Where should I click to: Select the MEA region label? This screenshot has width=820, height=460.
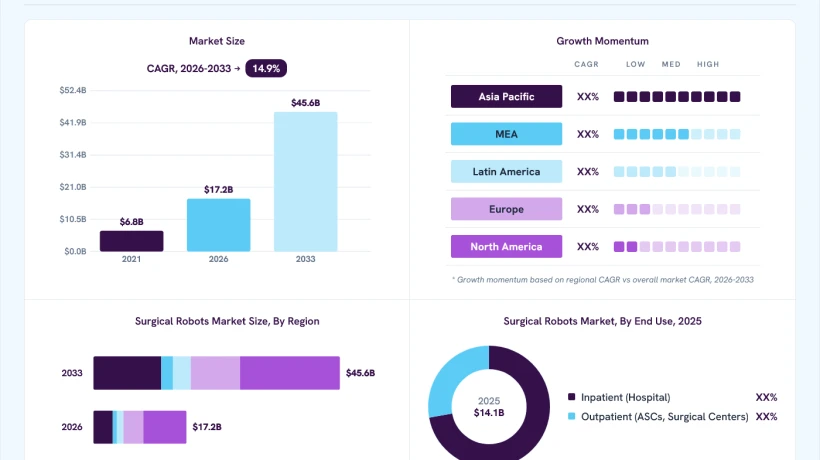click(506, 134)
